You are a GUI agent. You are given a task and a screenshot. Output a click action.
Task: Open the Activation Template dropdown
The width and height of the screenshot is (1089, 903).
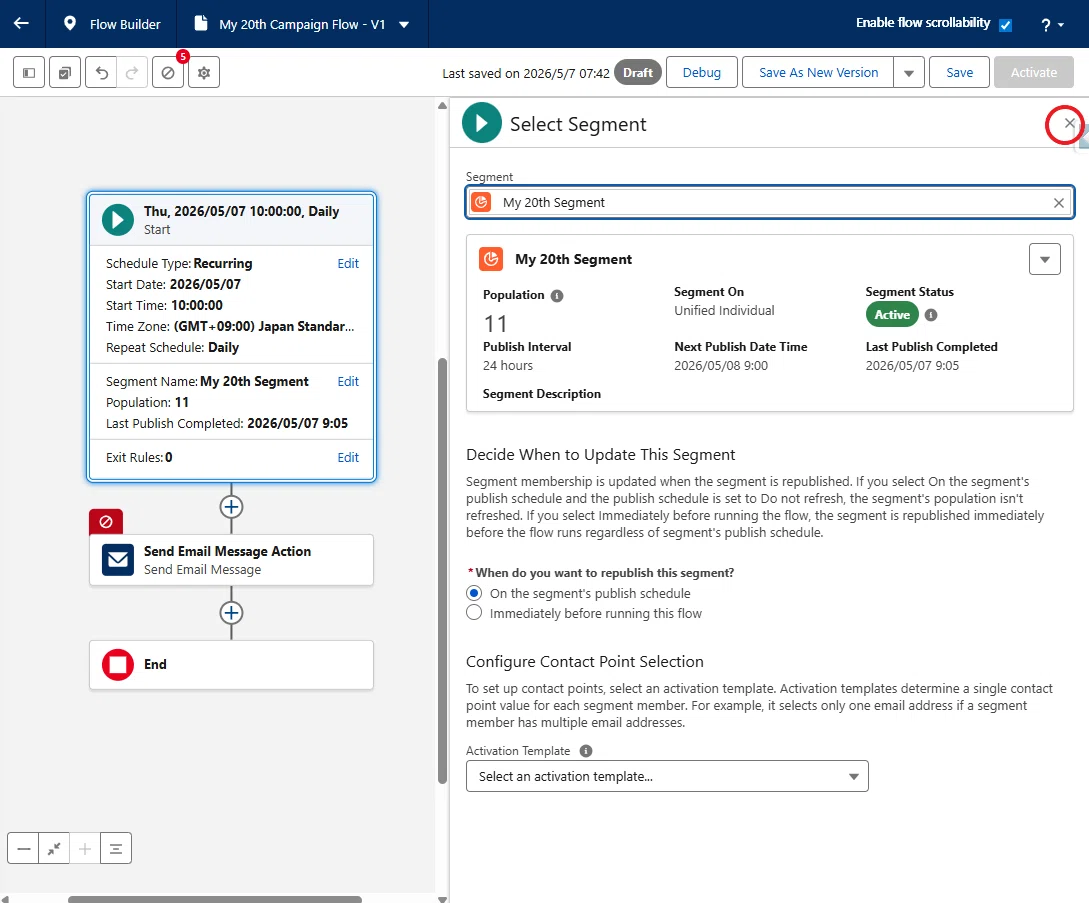667,776
